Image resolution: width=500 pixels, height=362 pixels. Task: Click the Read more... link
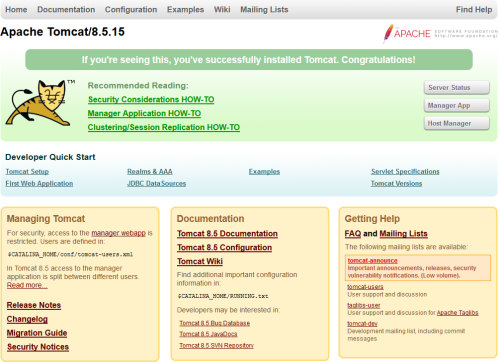[27, 285]
